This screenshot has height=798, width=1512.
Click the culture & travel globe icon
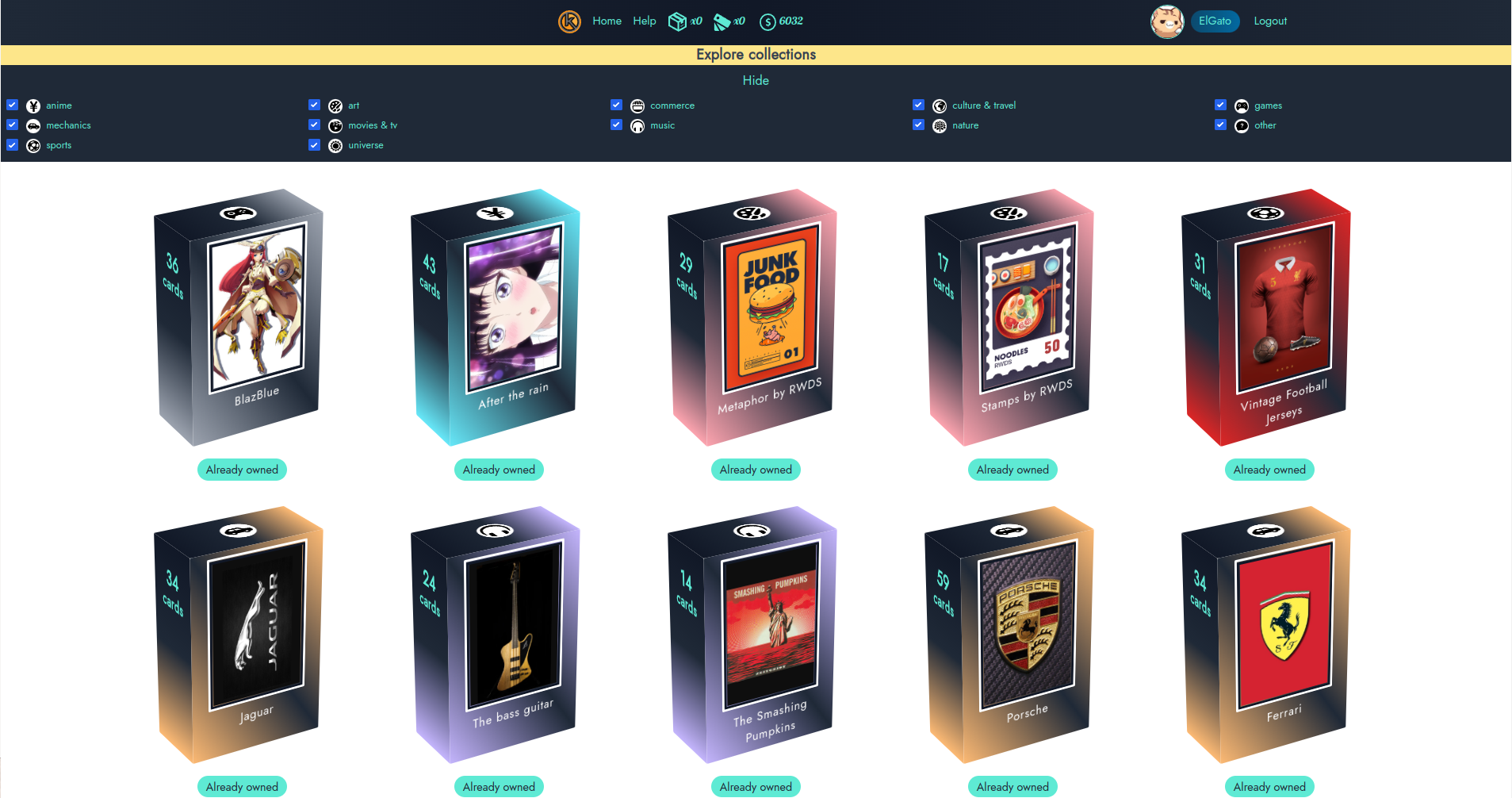coord(940,106)
